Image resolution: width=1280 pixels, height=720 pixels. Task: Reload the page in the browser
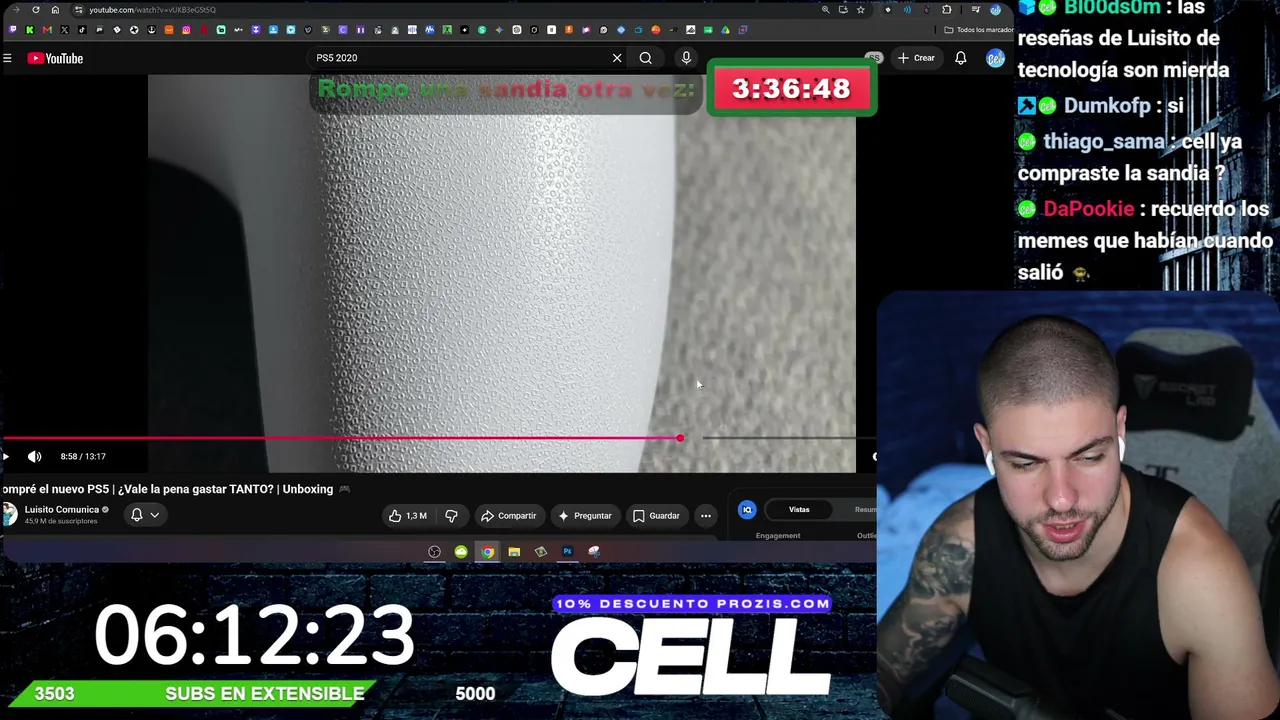pos(36,10)
